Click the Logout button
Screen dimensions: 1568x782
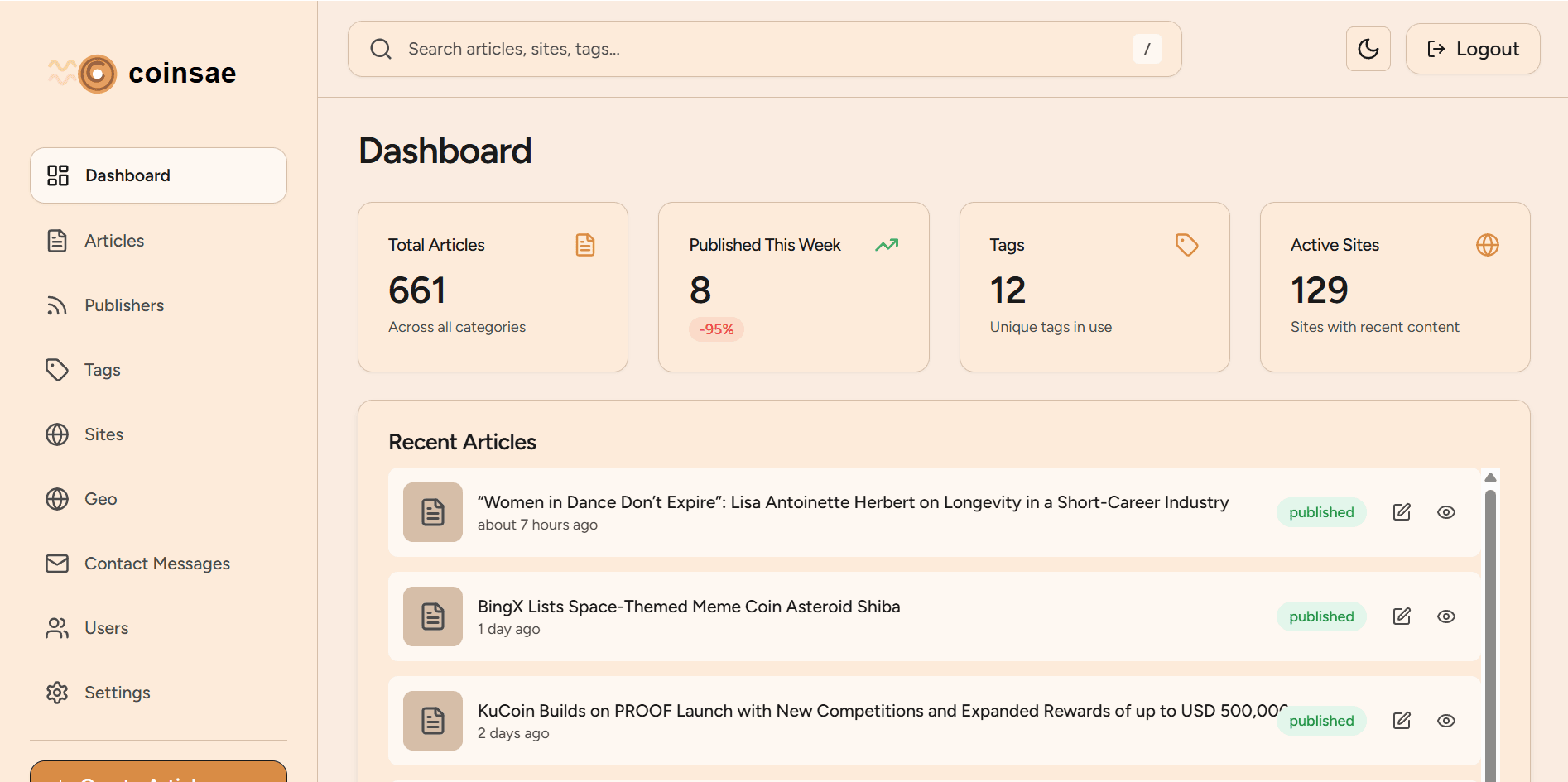click(1473, 49)
